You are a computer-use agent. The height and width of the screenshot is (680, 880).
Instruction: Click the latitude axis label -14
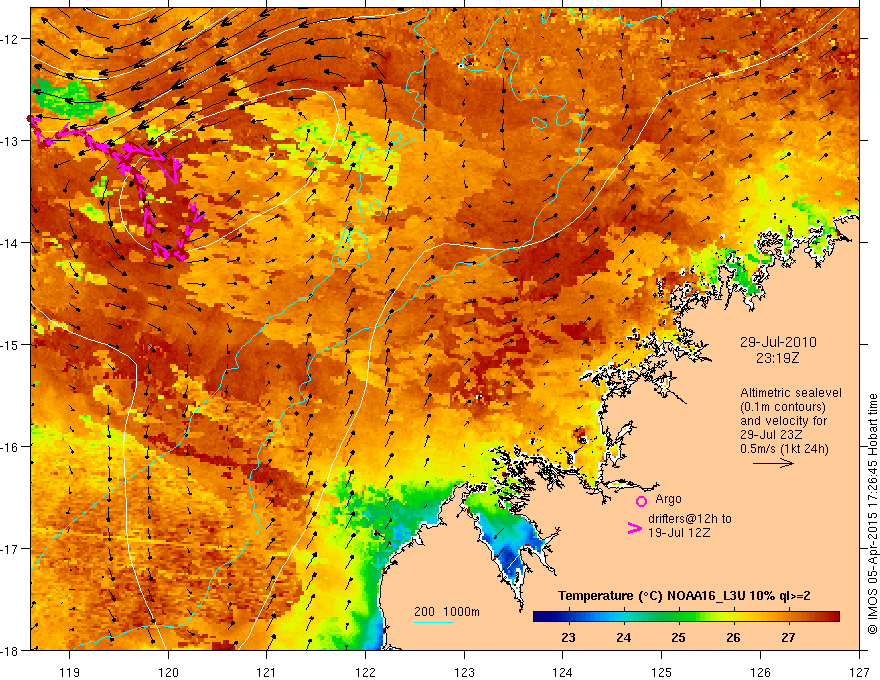[x=10, y=243]
